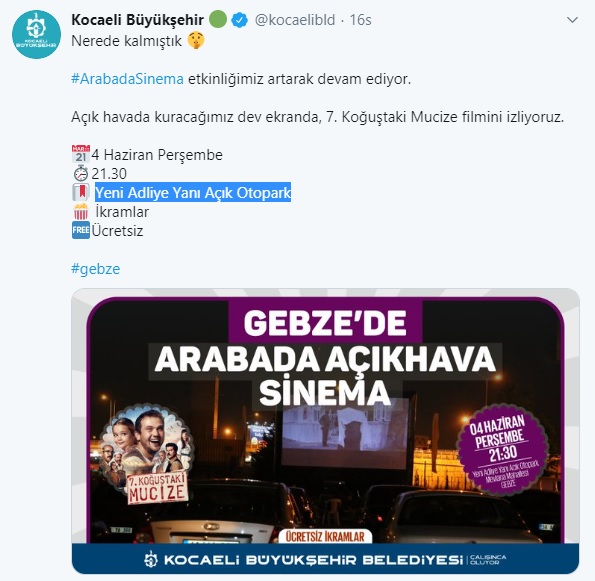Click the FREE emoji beside Ücretsiz
The image size is (595, 581).
click(x=81, y=230)
